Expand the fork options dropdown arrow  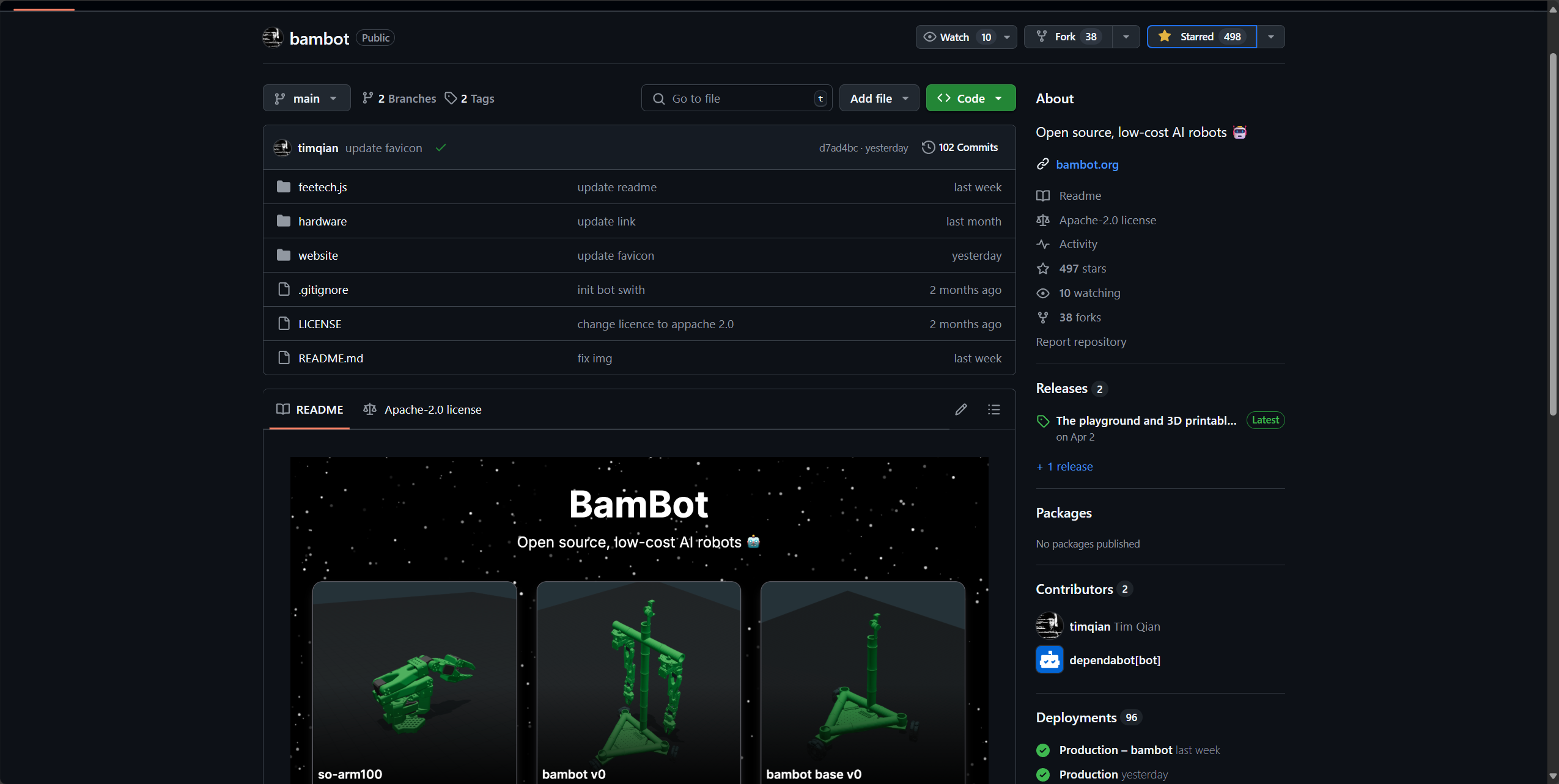[1126, 37]
